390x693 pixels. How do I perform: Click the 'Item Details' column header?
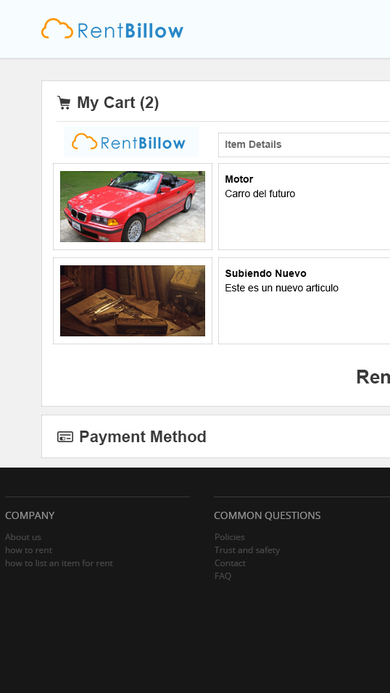click(253, 145)
